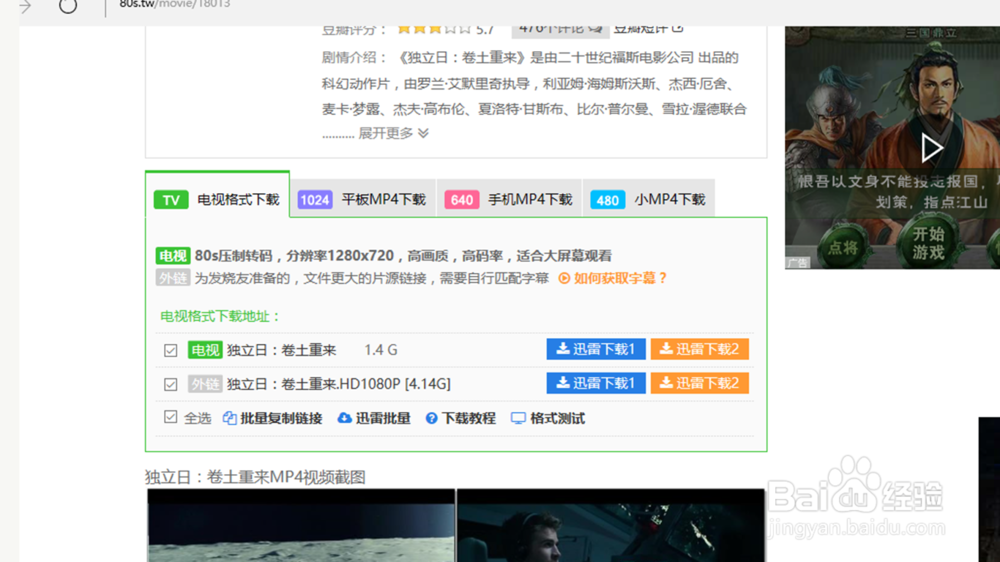This screenshot has height=562, width=1000.
Task: Click the orange play-circle icon before 如何获取字幕
Action: (x=564, y=278)
